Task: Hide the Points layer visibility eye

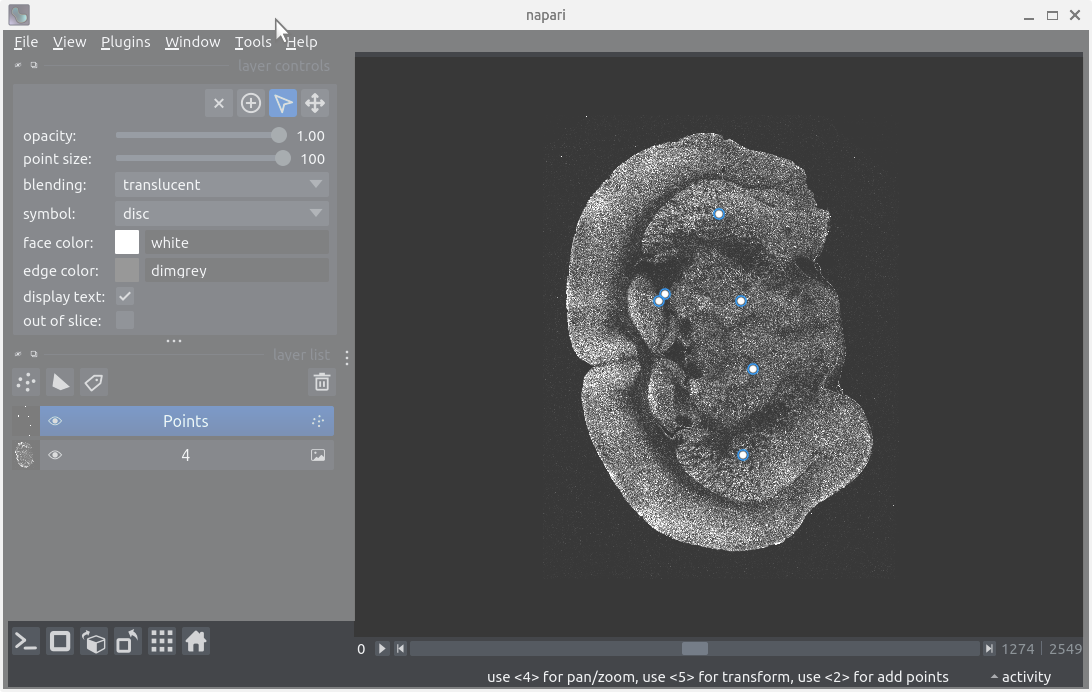Action: coord(55,421)
